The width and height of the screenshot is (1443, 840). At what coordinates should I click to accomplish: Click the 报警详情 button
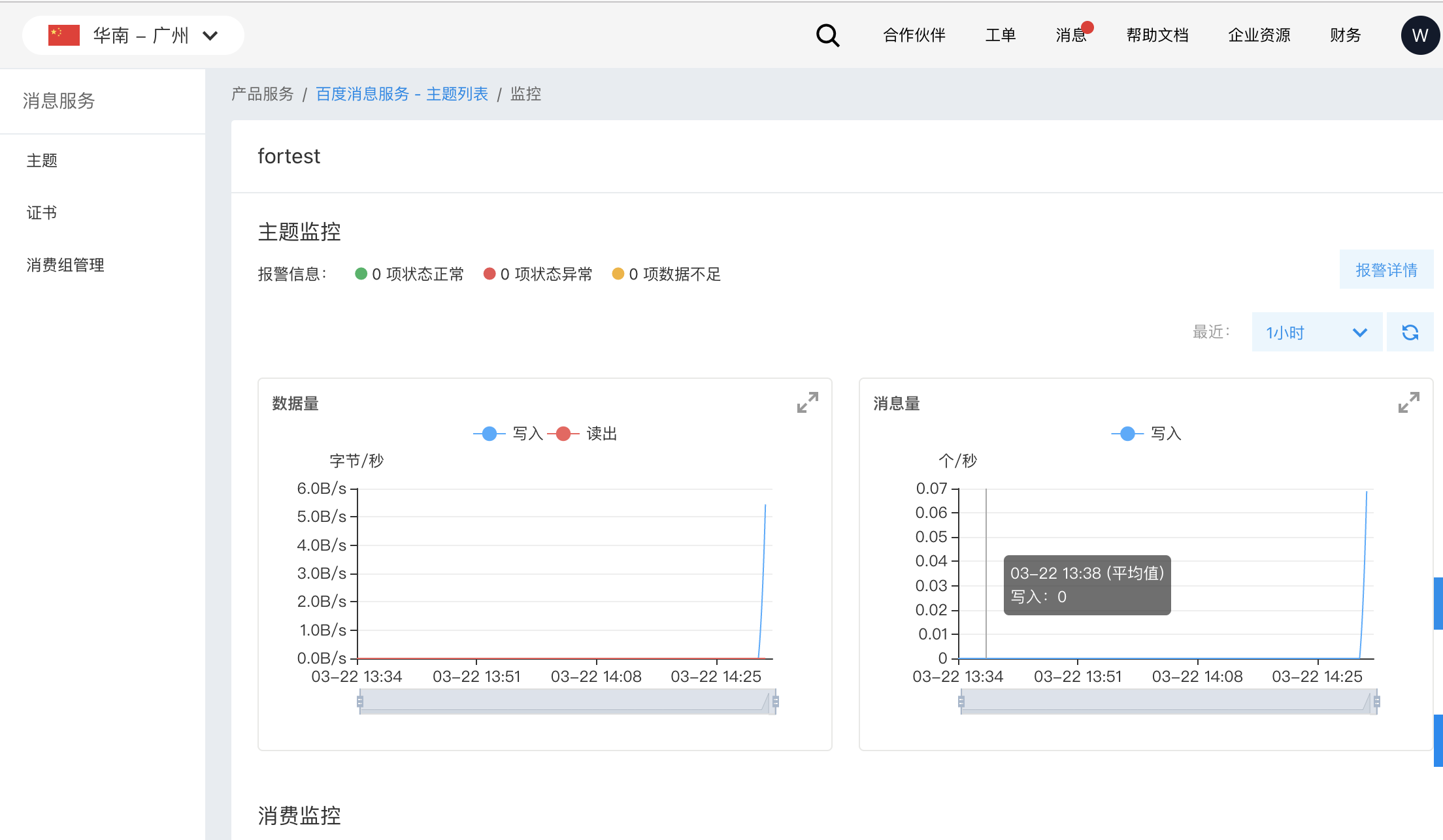coord(1386,270)
